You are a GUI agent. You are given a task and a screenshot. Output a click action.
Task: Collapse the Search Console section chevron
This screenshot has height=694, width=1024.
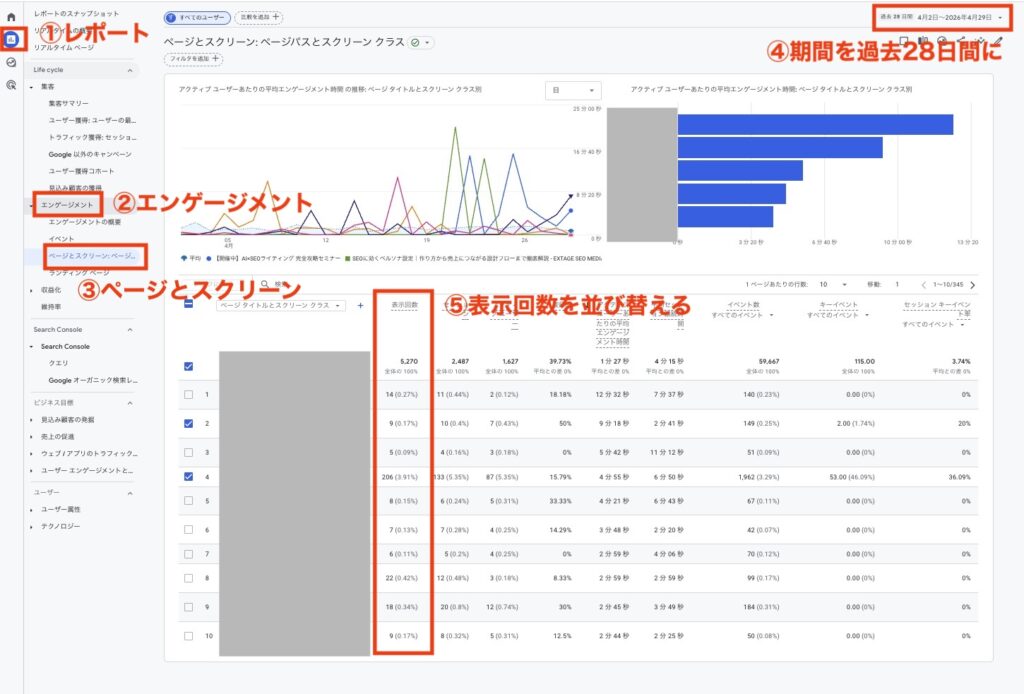click(x=130, y=330)
